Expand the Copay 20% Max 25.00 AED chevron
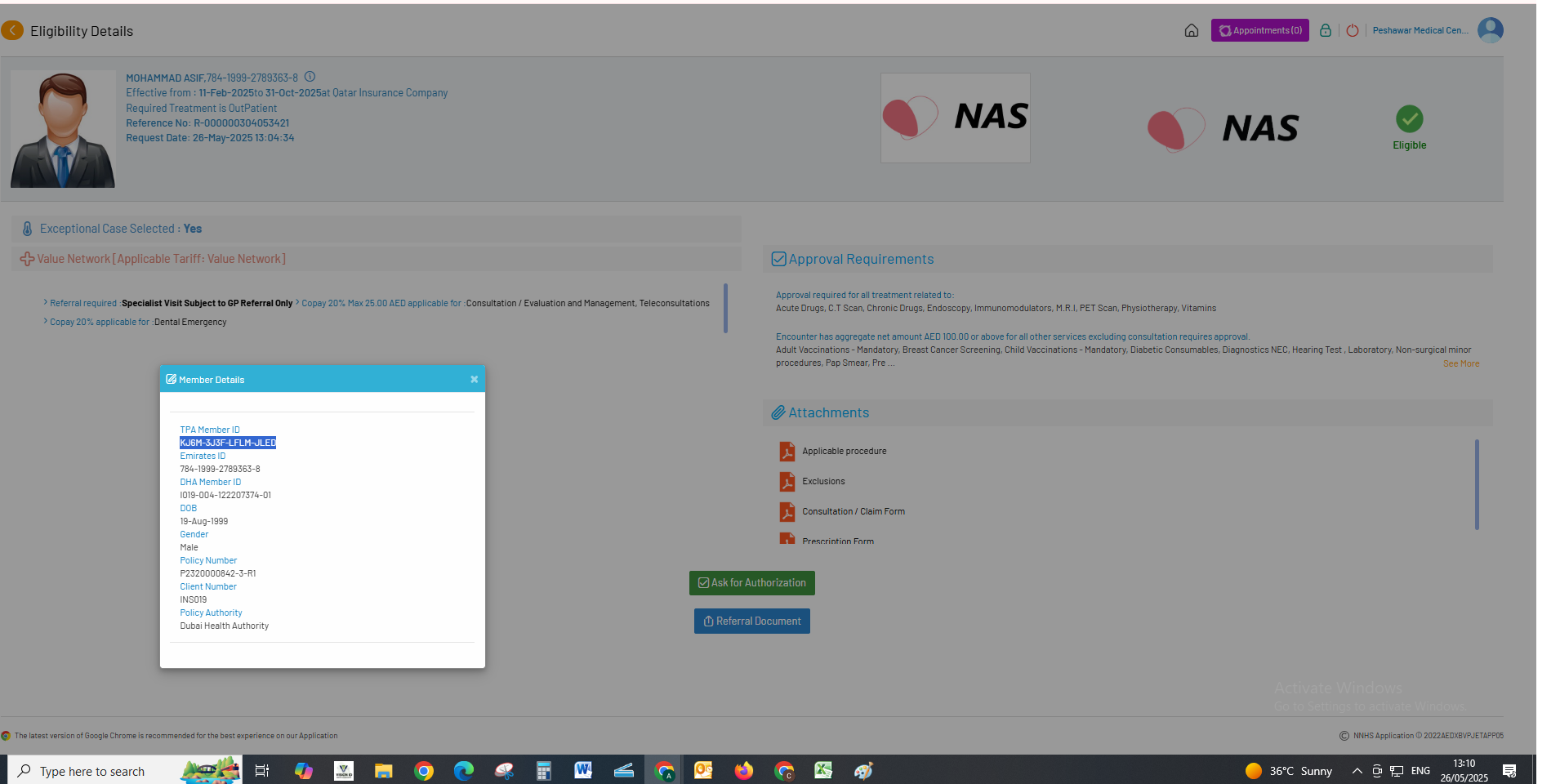 [x=297, y=302]
